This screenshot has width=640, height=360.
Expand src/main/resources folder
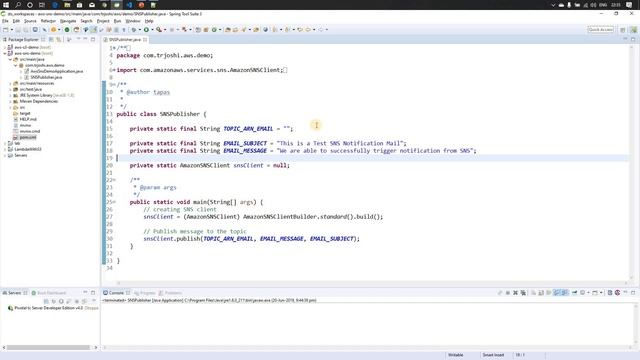[10, 83]
